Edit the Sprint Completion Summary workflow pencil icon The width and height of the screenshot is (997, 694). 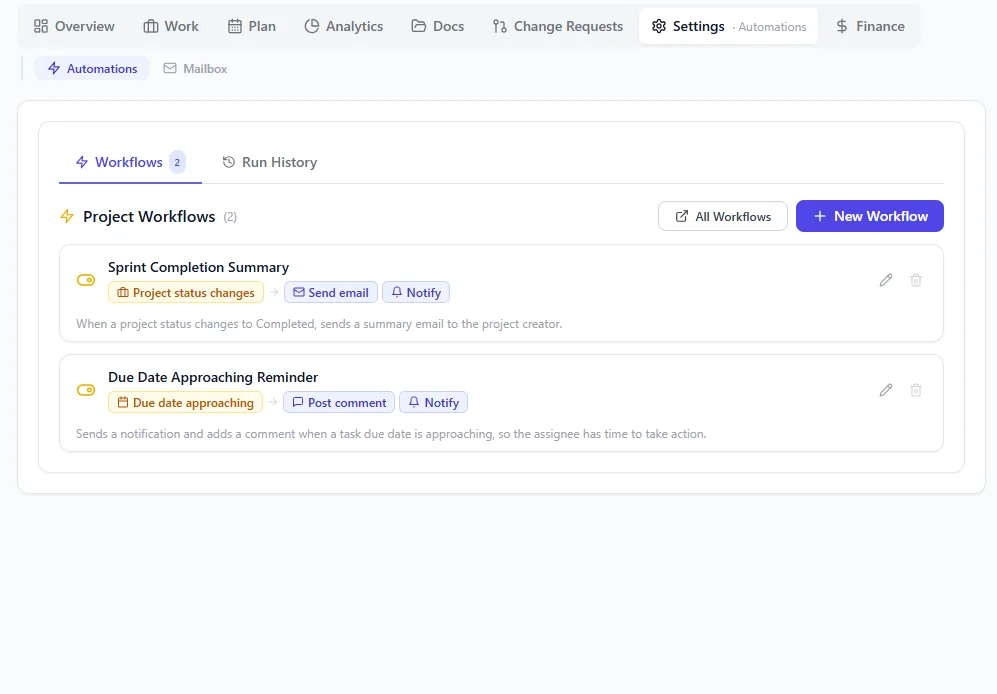click(x=886, y=280)
